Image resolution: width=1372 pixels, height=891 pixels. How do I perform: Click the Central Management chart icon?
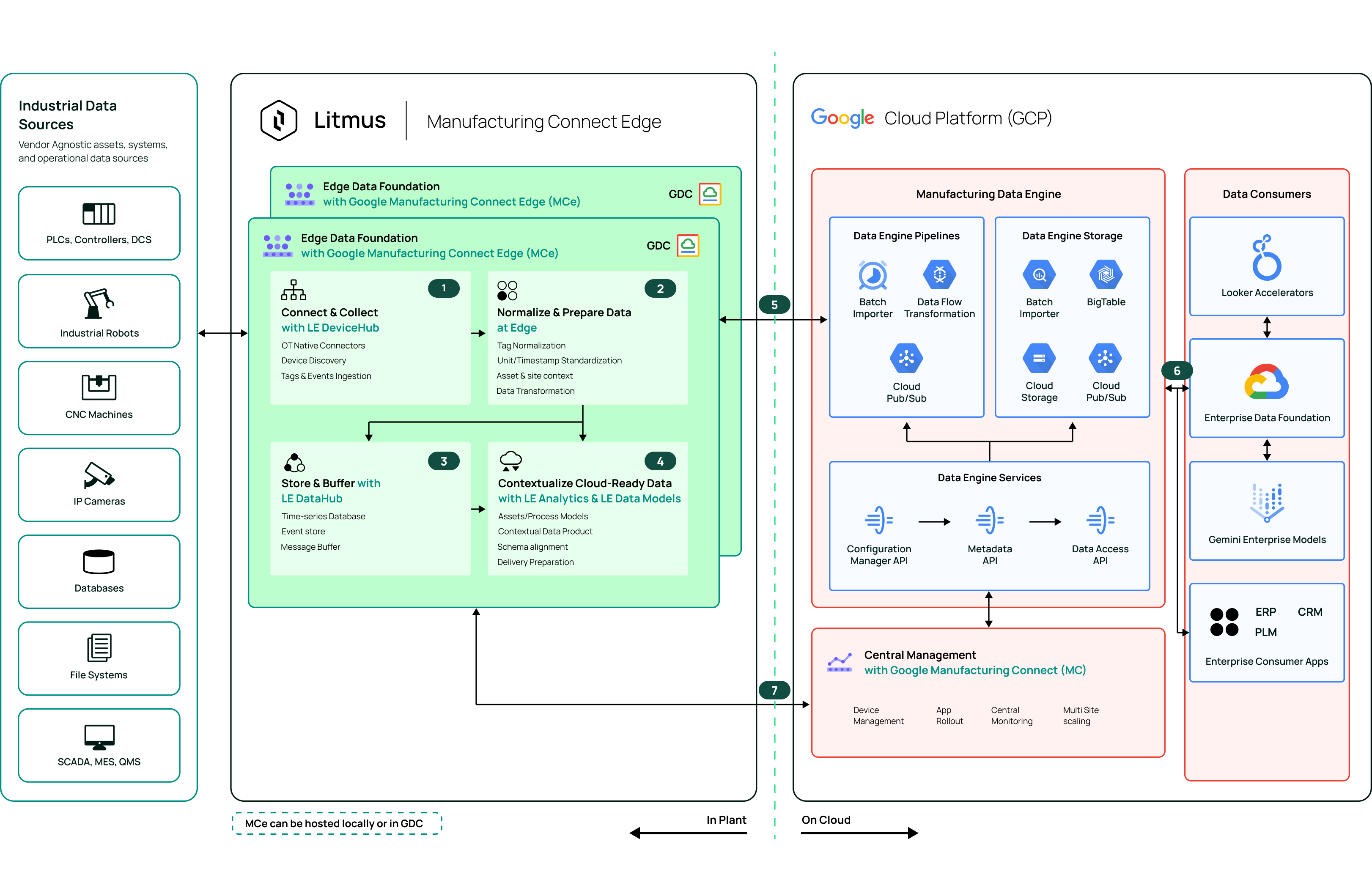pyautogui.click(x=840, y=662)
